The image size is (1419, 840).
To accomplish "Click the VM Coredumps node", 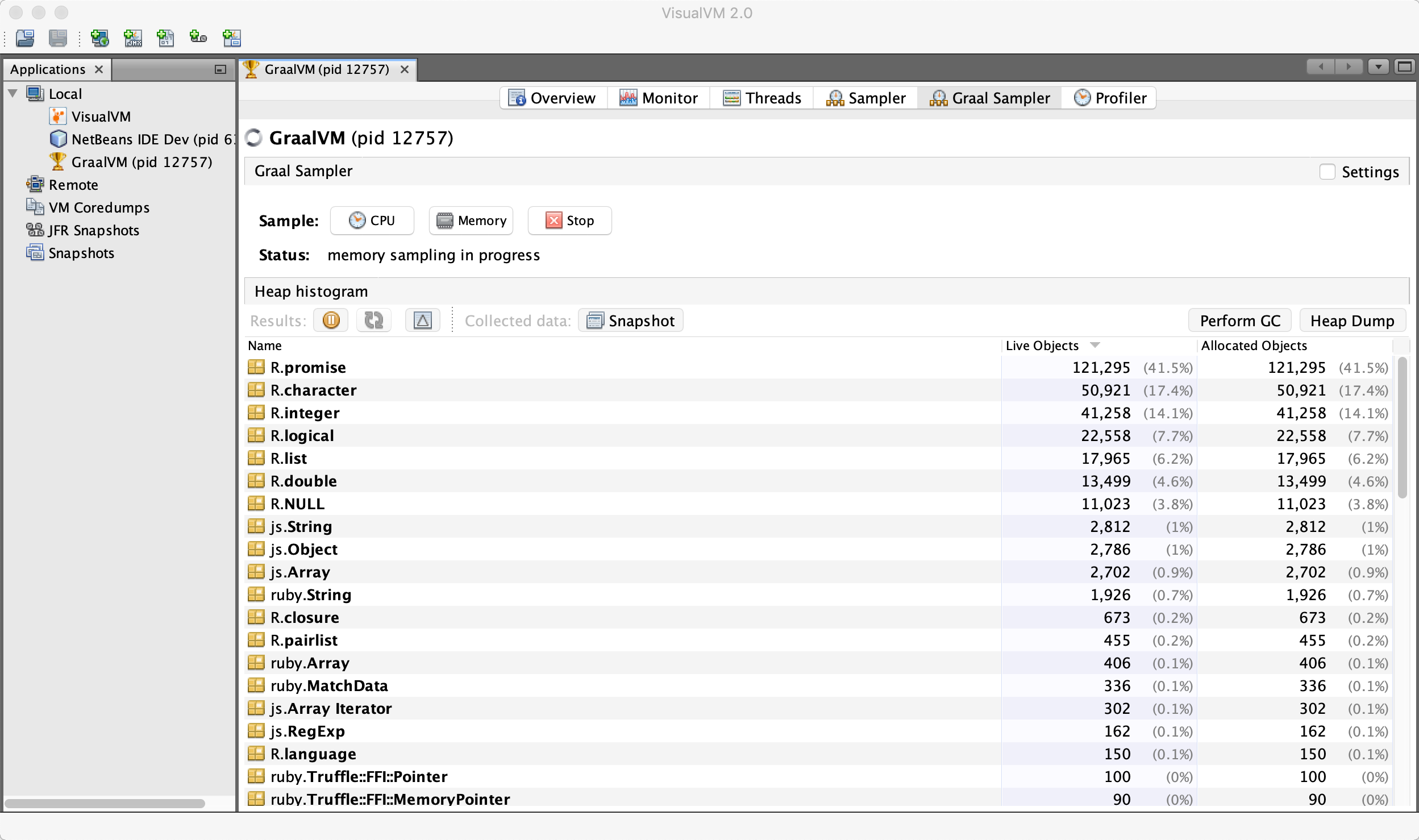I will coord(99,207).
